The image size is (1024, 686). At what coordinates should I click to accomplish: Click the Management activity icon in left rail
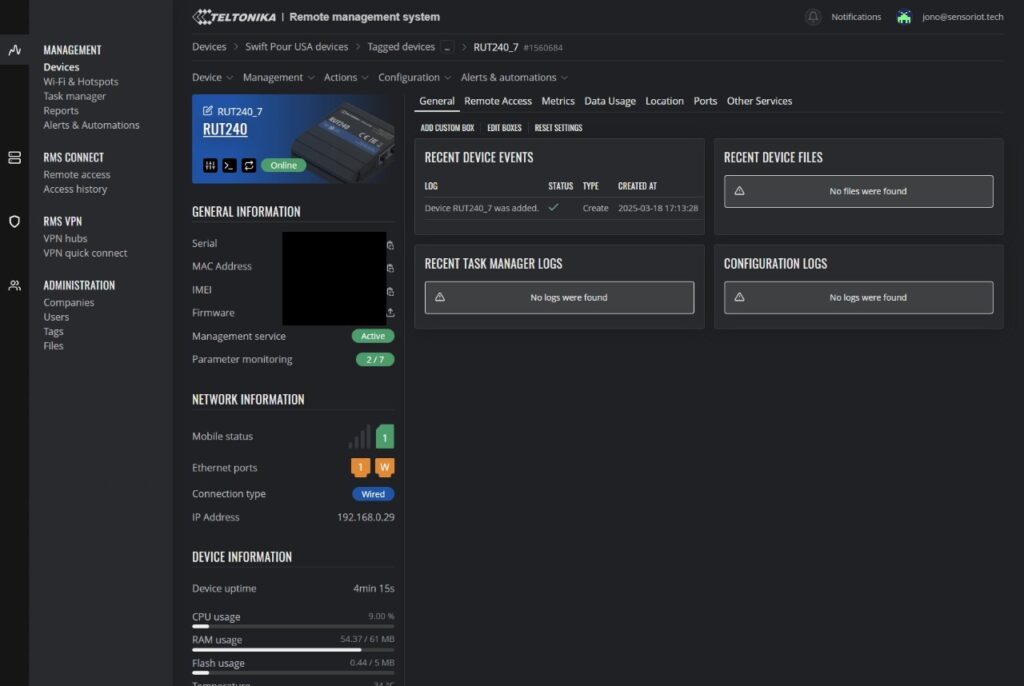point(14,49)
